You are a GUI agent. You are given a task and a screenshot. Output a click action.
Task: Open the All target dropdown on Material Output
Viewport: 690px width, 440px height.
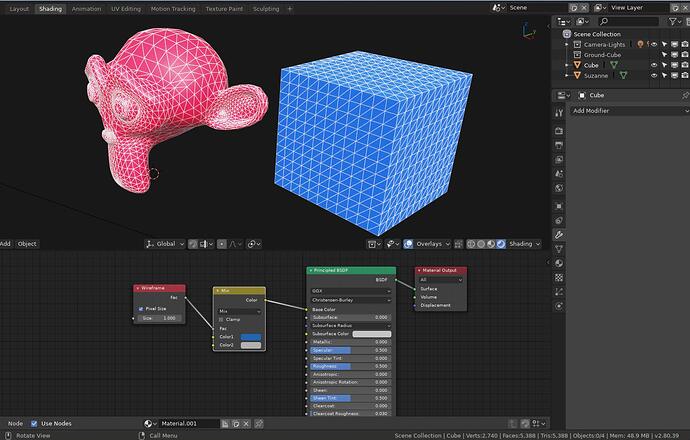(x=441, y=280)
